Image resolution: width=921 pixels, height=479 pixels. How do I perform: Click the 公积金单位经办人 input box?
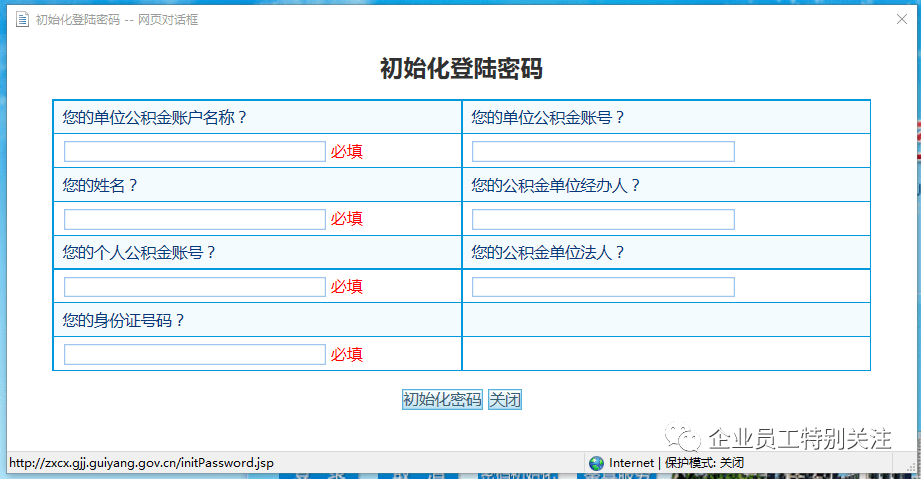coord(603,219)
